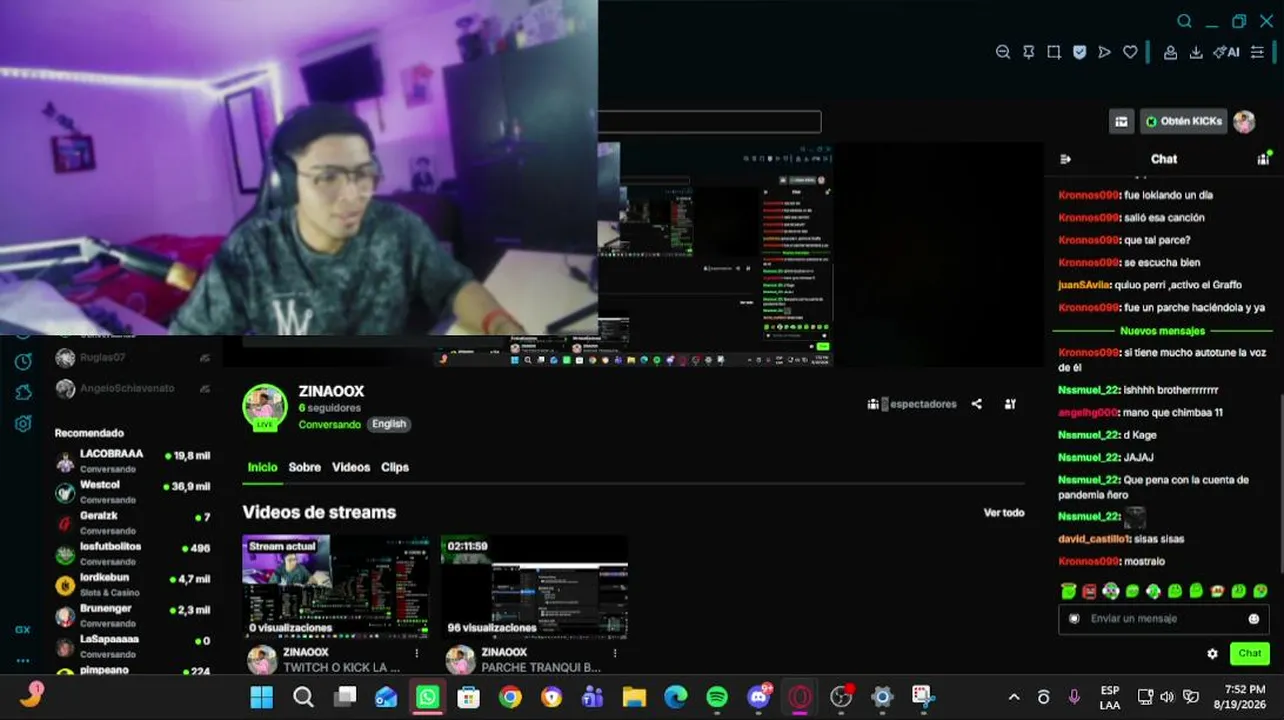Screen dimensions: 1284x720
Task: Open the Opera sidebar history clock icon
Action: (x=22, y=361)
